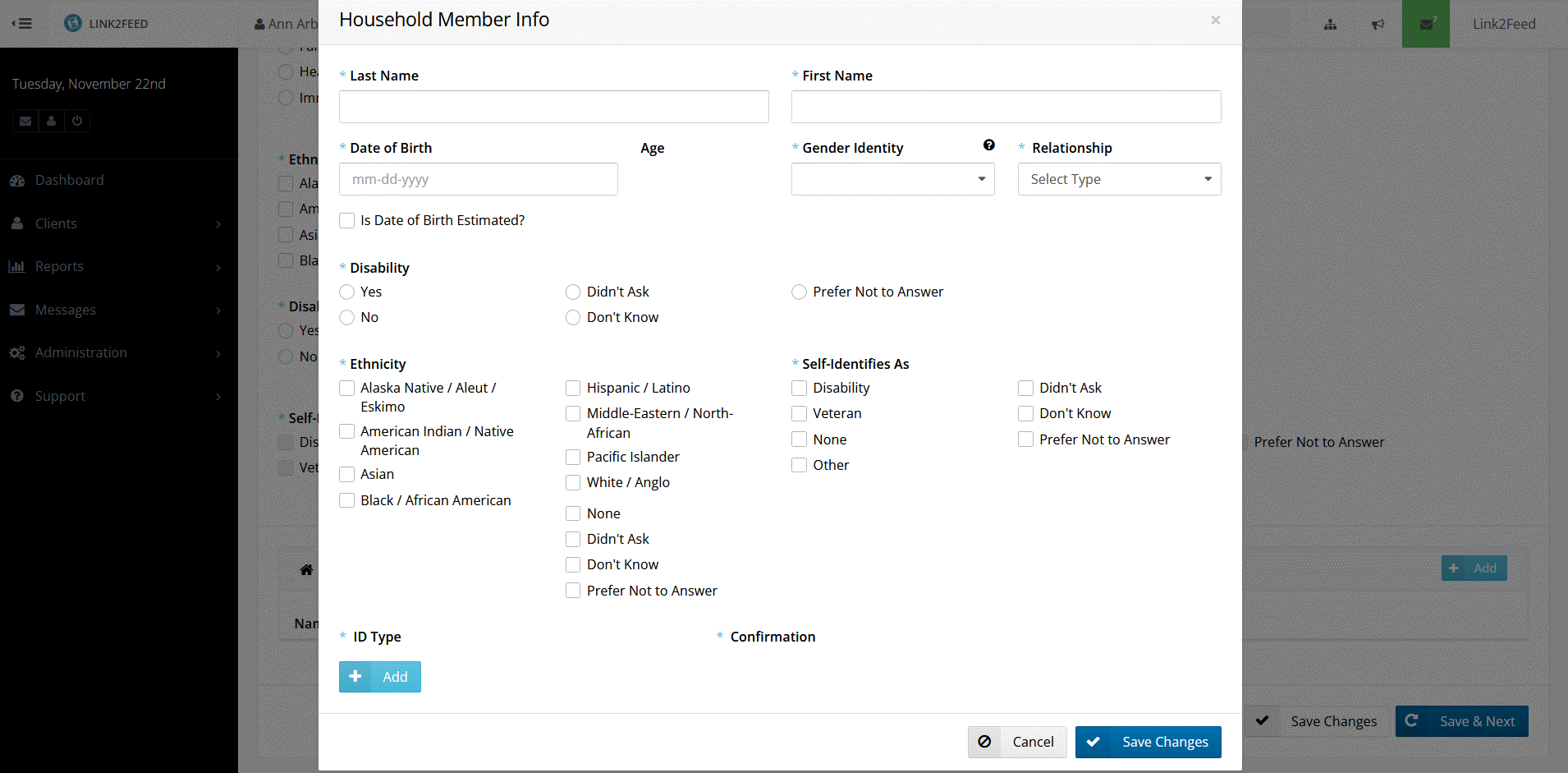The height and width of the screenshot is (773, 1568).
Task: Click the user icon below the date
Action: pyautogui.click(x=51, y=121)
